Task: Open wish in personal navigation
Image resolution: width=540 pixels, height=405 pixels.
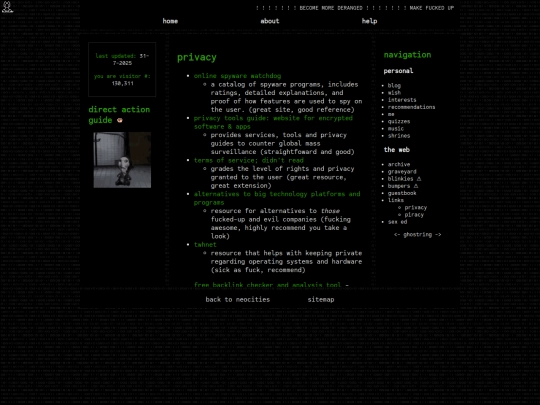Action: coord(394,93)
